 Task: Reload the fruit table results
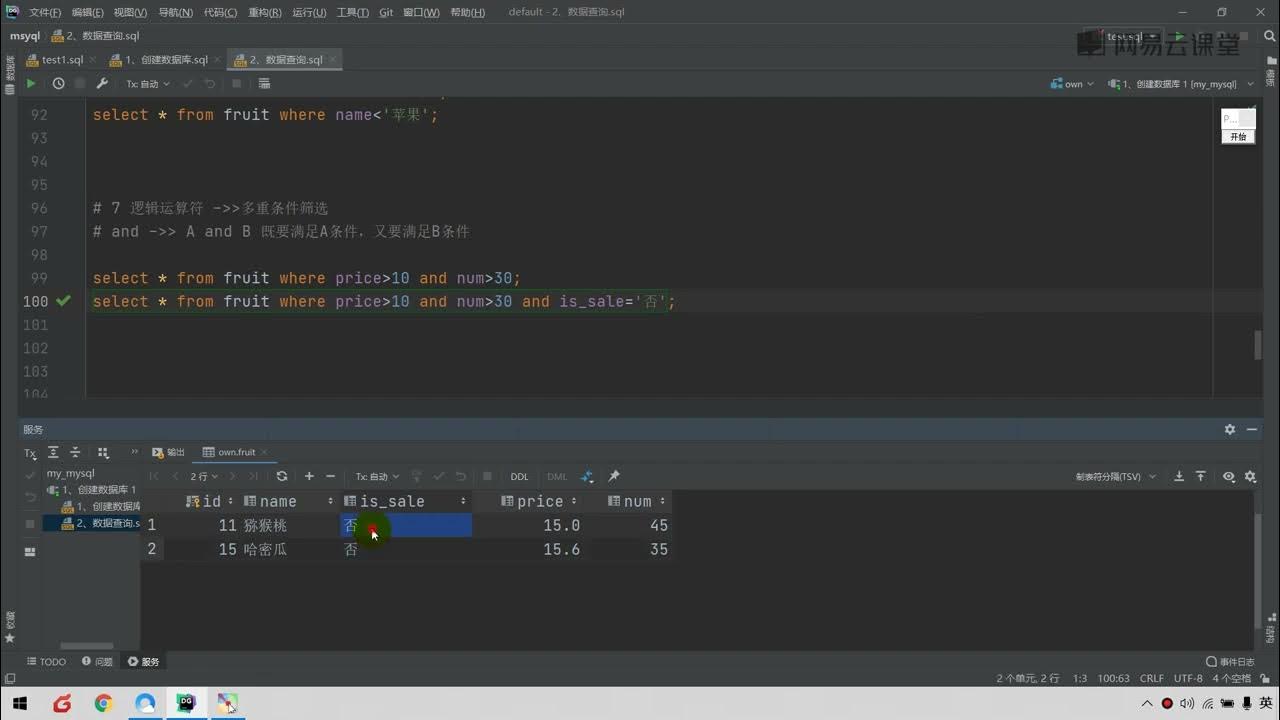282,477
